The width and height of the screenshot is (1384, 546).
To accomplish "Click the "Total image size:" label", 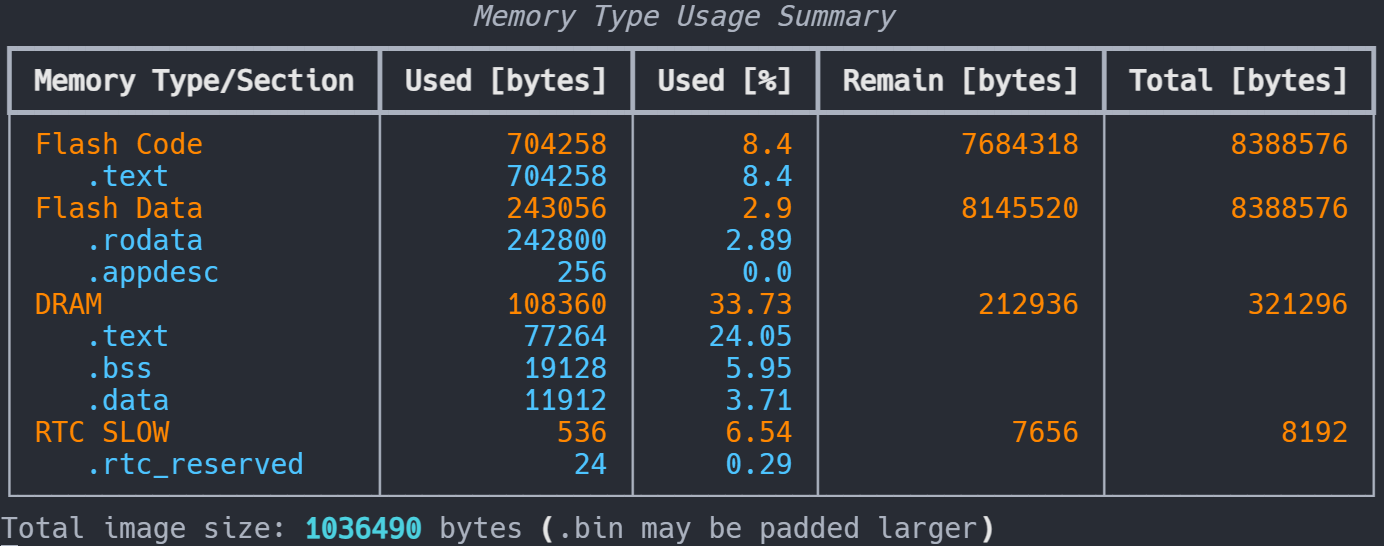I will pyautogui.click(x=143, y=528).
